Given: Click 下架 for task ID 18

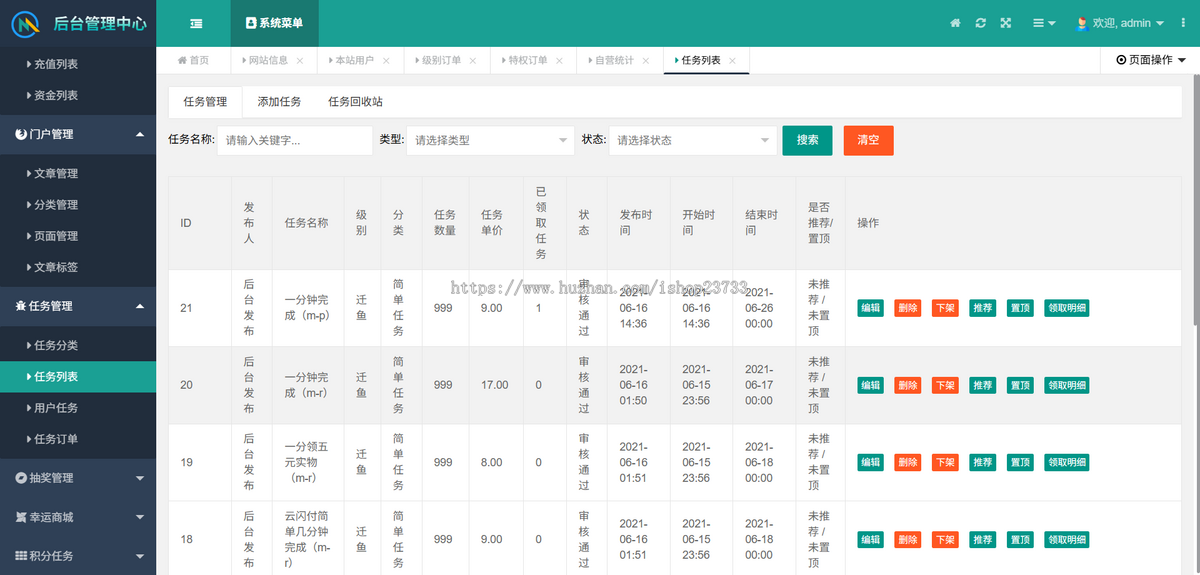Looking at the screenshot, I should coord(945,539).
